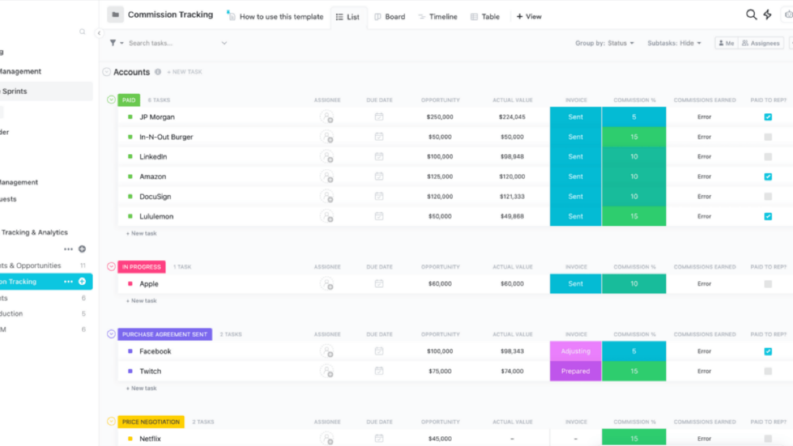Collapse the PRICE NEGOTIATION group
The height and width of the screenshot is (446, 793).
coord(111,421)
